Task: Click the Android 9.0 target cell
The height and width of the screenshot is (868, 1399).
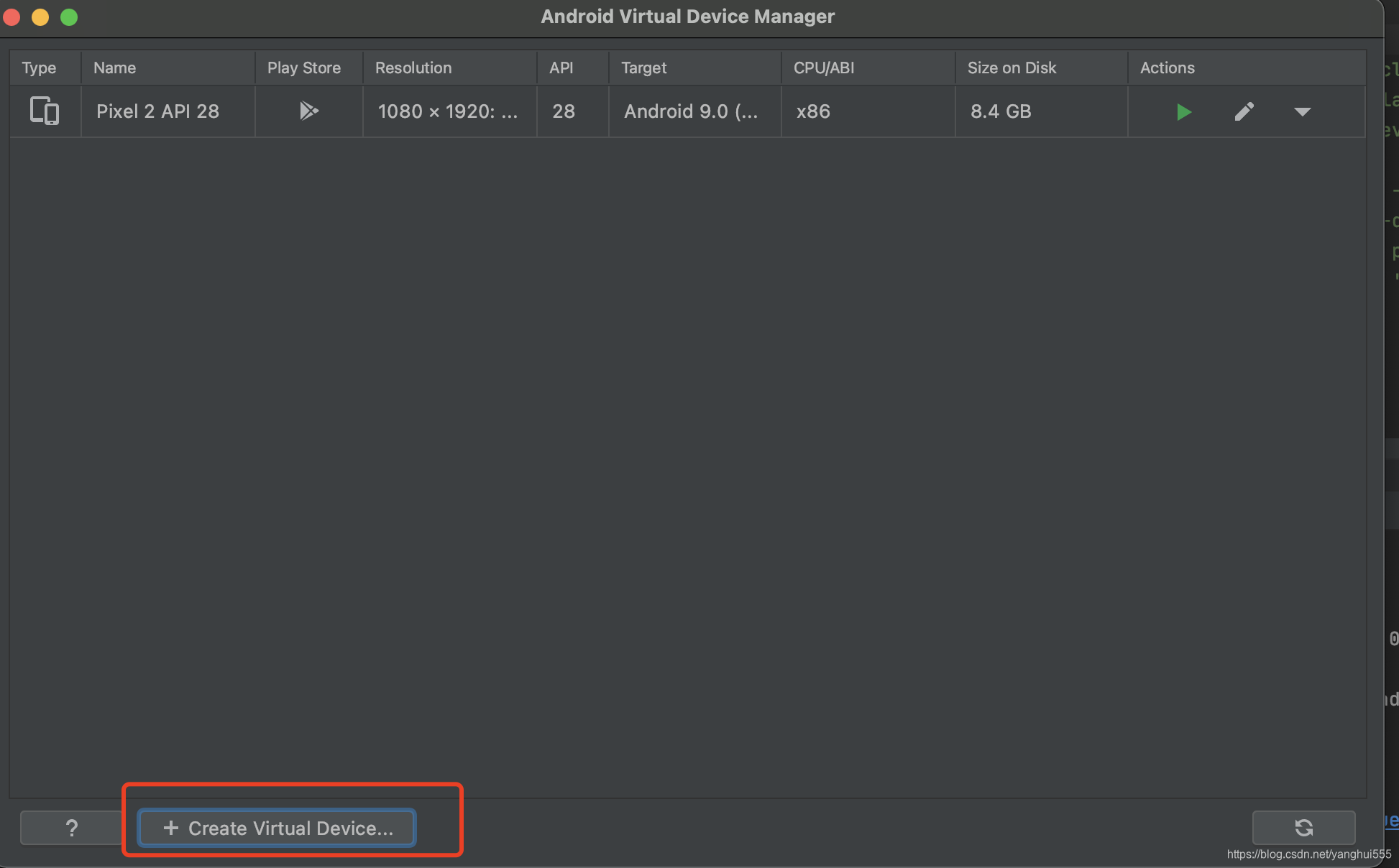Action: click(690, 111)
